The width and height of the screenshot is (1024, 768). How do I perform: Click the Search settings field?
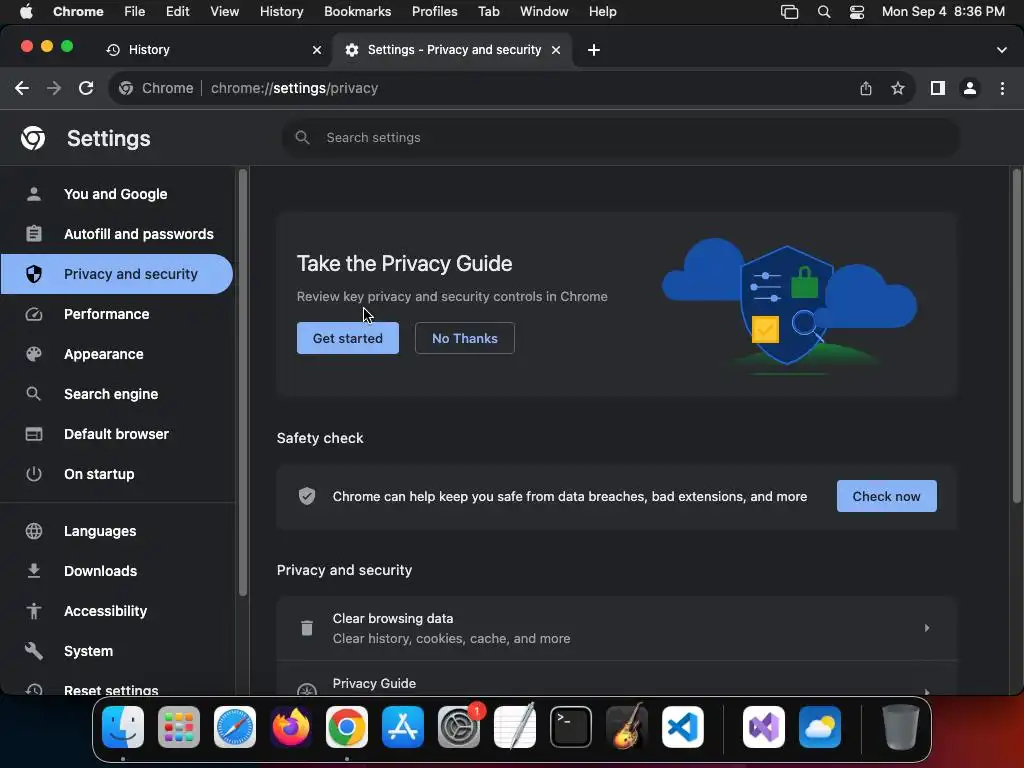pyautogui.click(x=620, y=138)
